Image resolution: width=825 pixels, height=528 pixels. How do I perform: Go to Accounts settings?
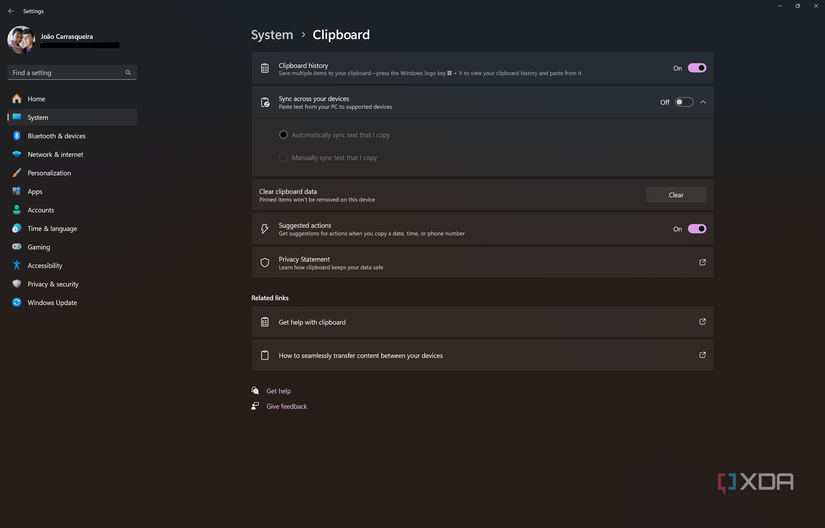pyautogui.click(x=72, y=210)
